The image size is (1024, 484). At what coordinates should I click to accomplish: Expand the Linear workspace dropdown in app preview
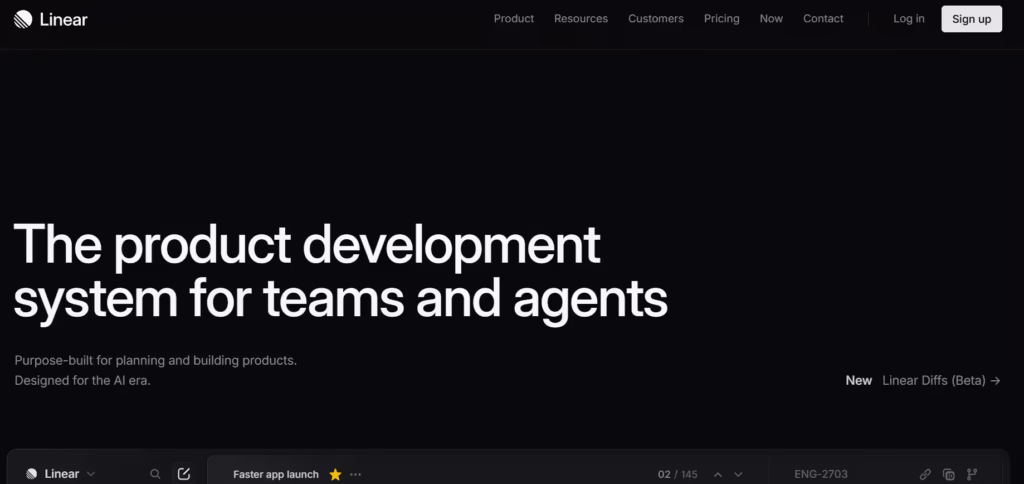click(x=61, y=474)
